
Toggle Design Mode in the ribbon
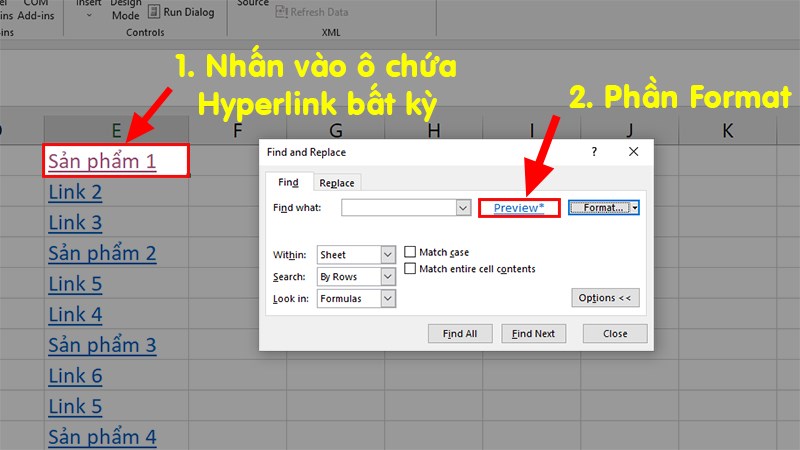(x=126, y=10)
